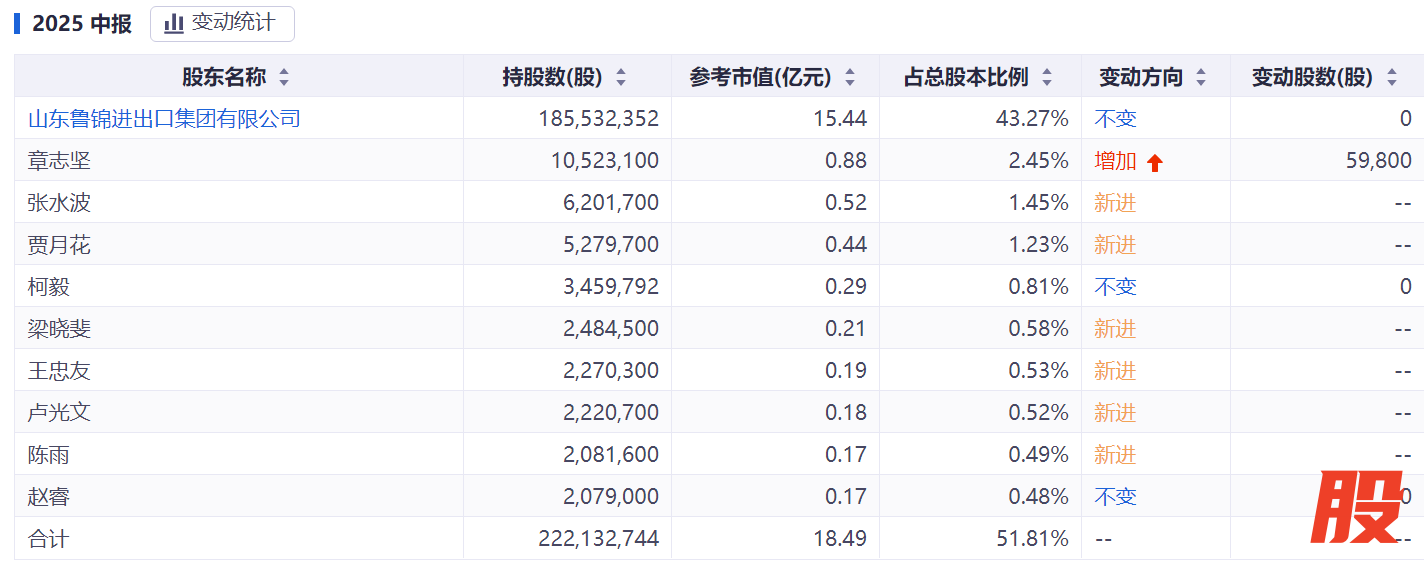Screen dimensions: 1424x562
Task: Click 不变 status in 柯毅 row
Action: pos(1115,287)
